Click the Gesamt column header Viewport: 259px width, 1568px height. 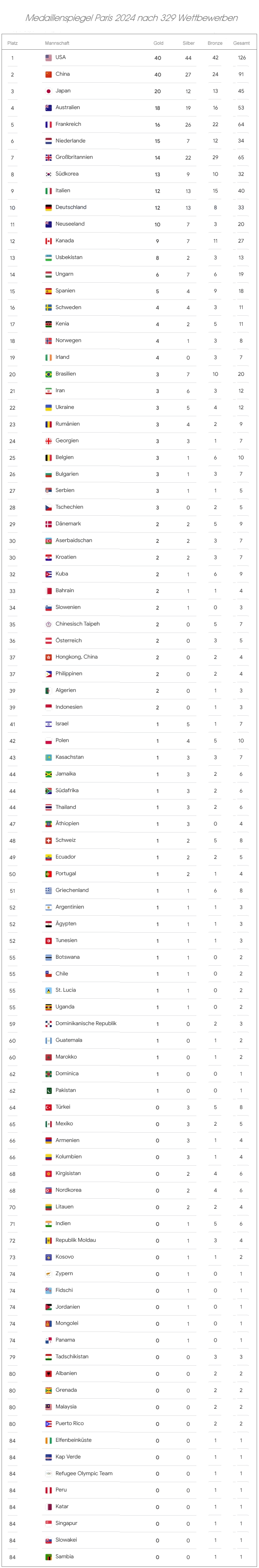point(241,43)
